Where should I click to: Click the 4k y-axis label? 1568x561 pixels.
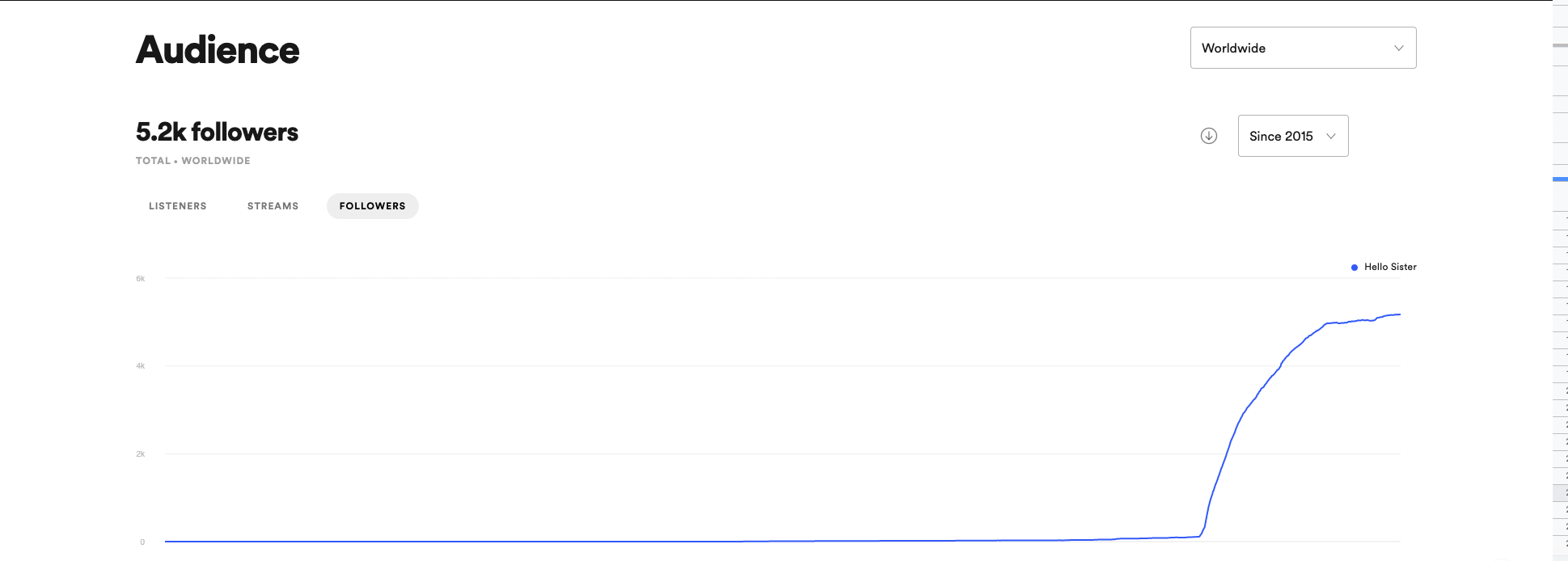coord(141,366)
